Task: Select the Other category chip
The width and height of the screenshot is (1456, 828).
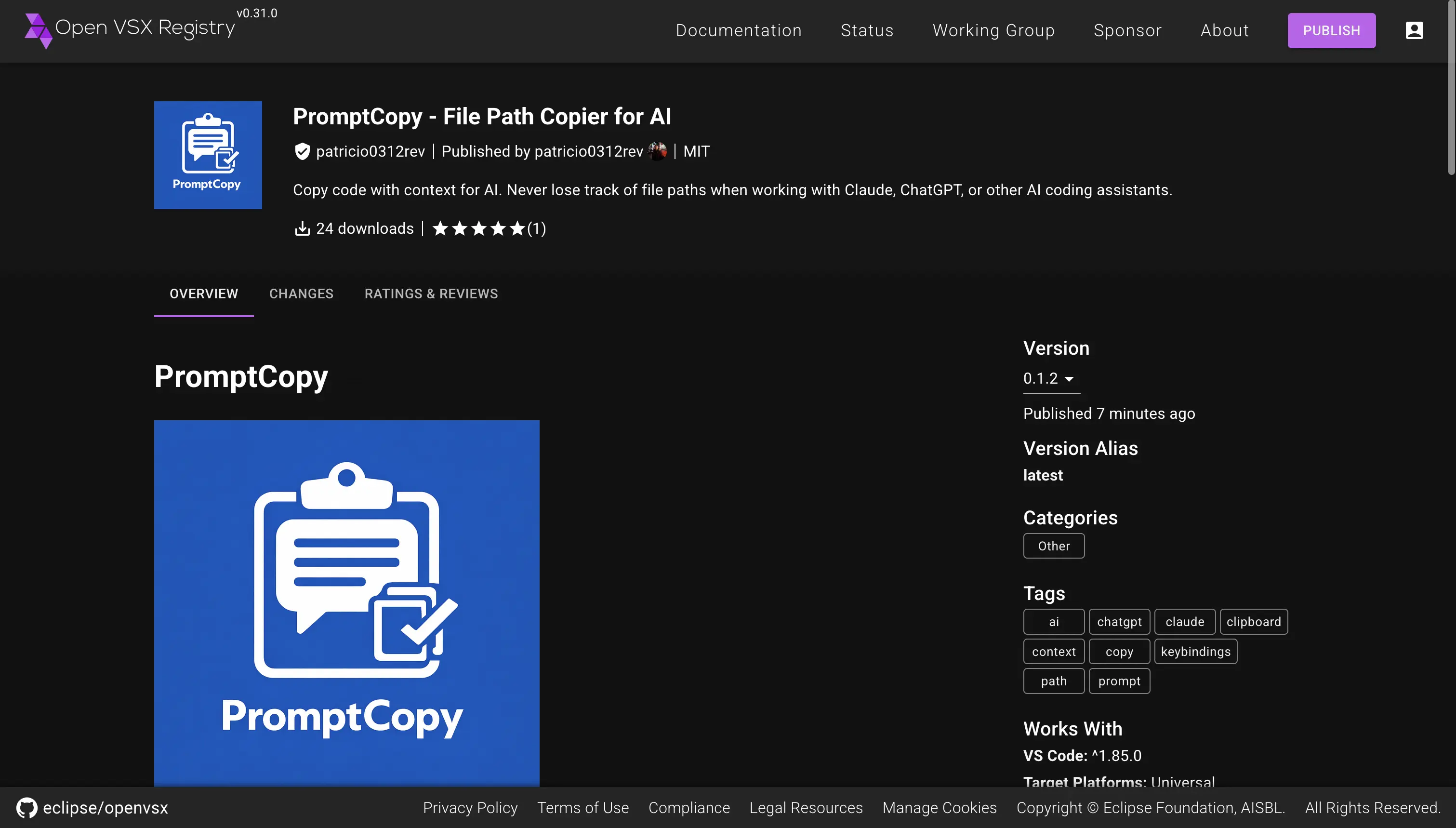Action: tap(1054, 546)
